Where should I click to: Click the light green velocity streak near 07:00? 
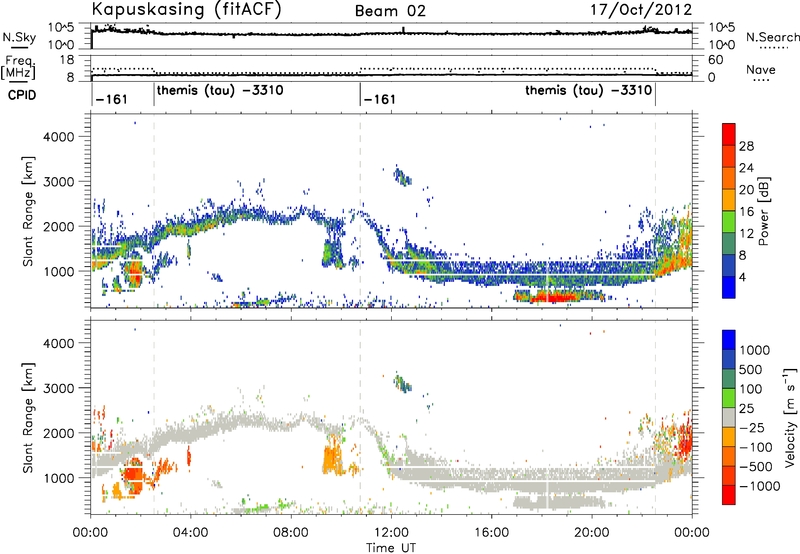click(x=265, y=507)
